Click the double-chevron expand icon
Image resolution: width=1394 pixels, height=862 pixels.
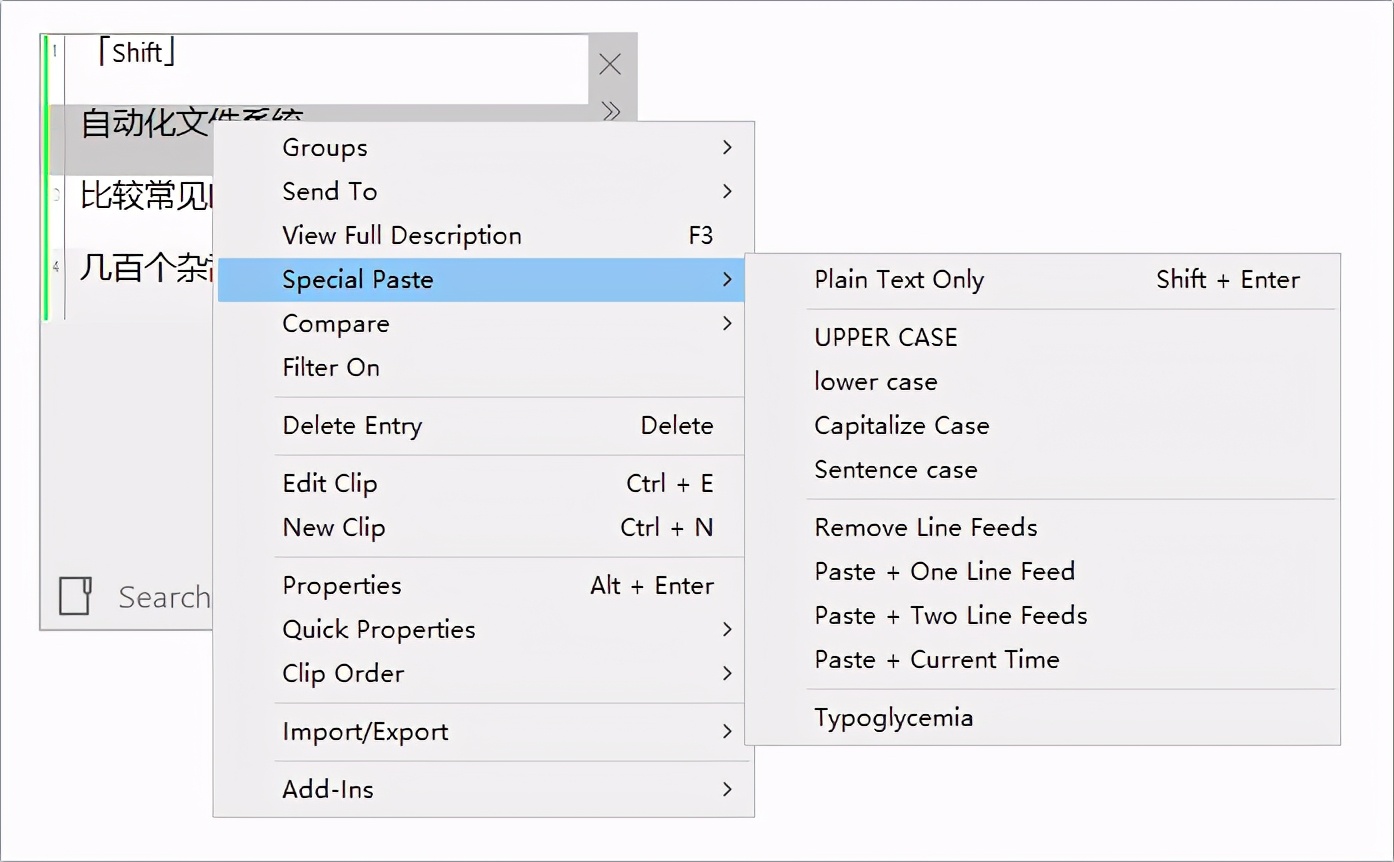611,111
